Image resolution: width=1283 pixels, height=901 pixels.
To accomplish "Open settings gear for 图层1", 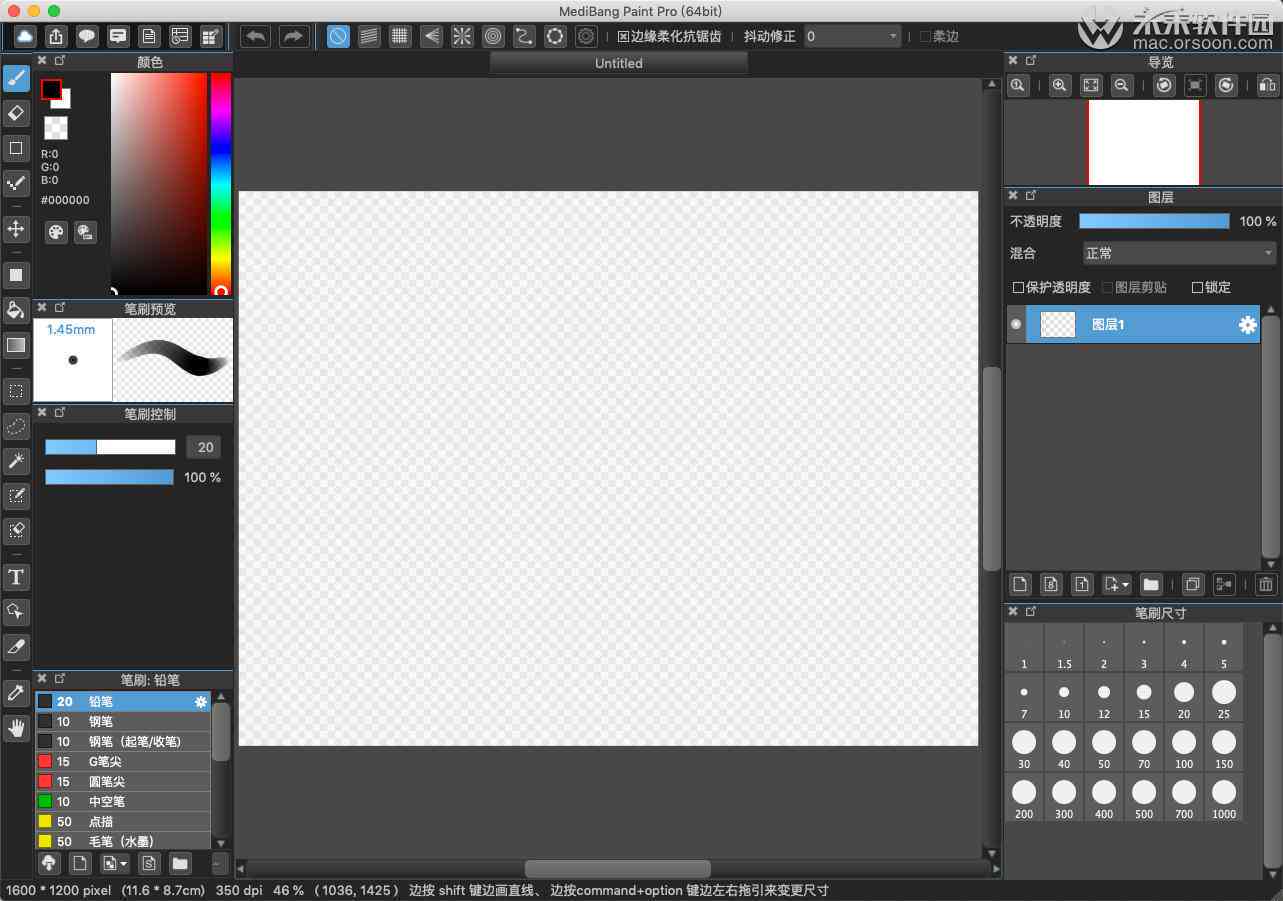I will (1248, 325).
